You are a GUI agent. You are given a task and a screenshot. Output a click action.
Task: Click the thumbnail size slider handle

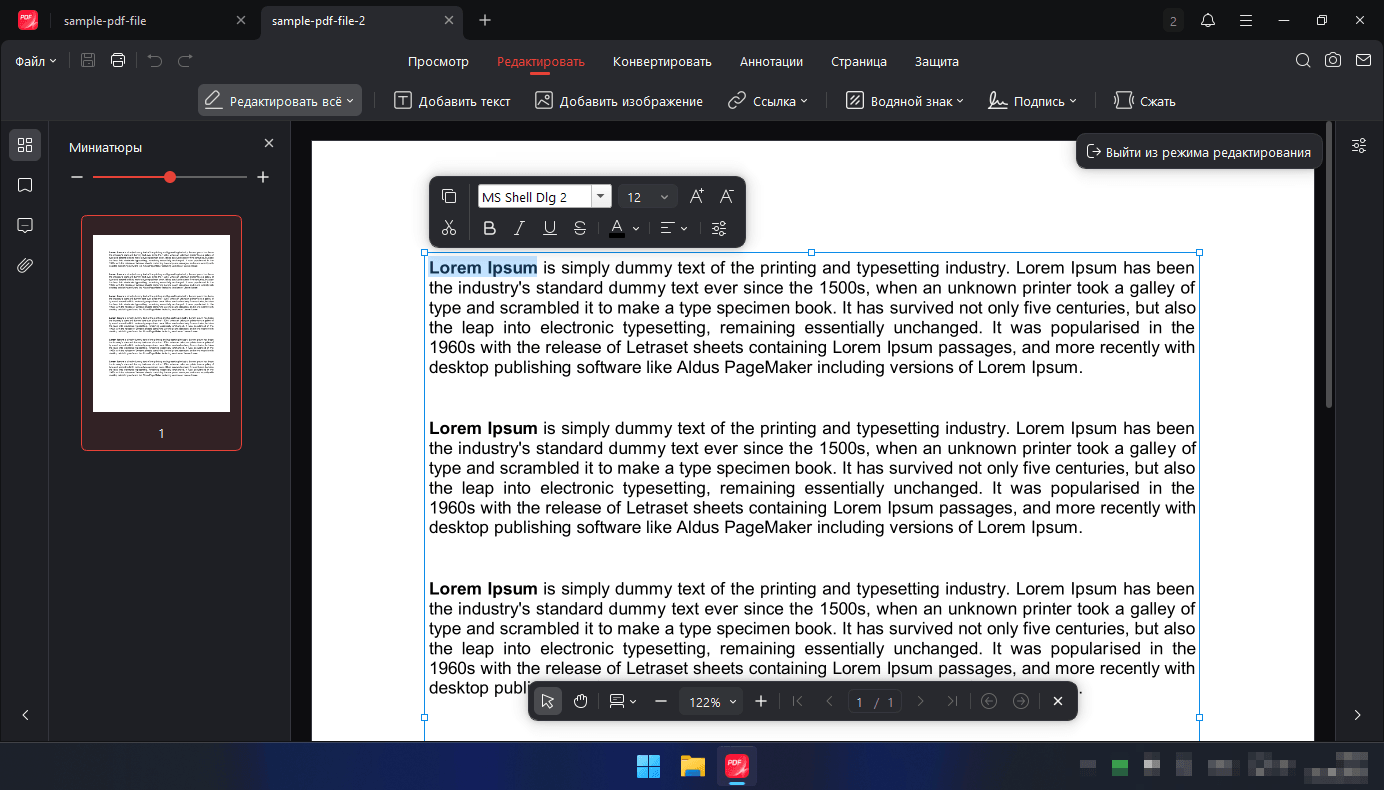coord(170,177)
